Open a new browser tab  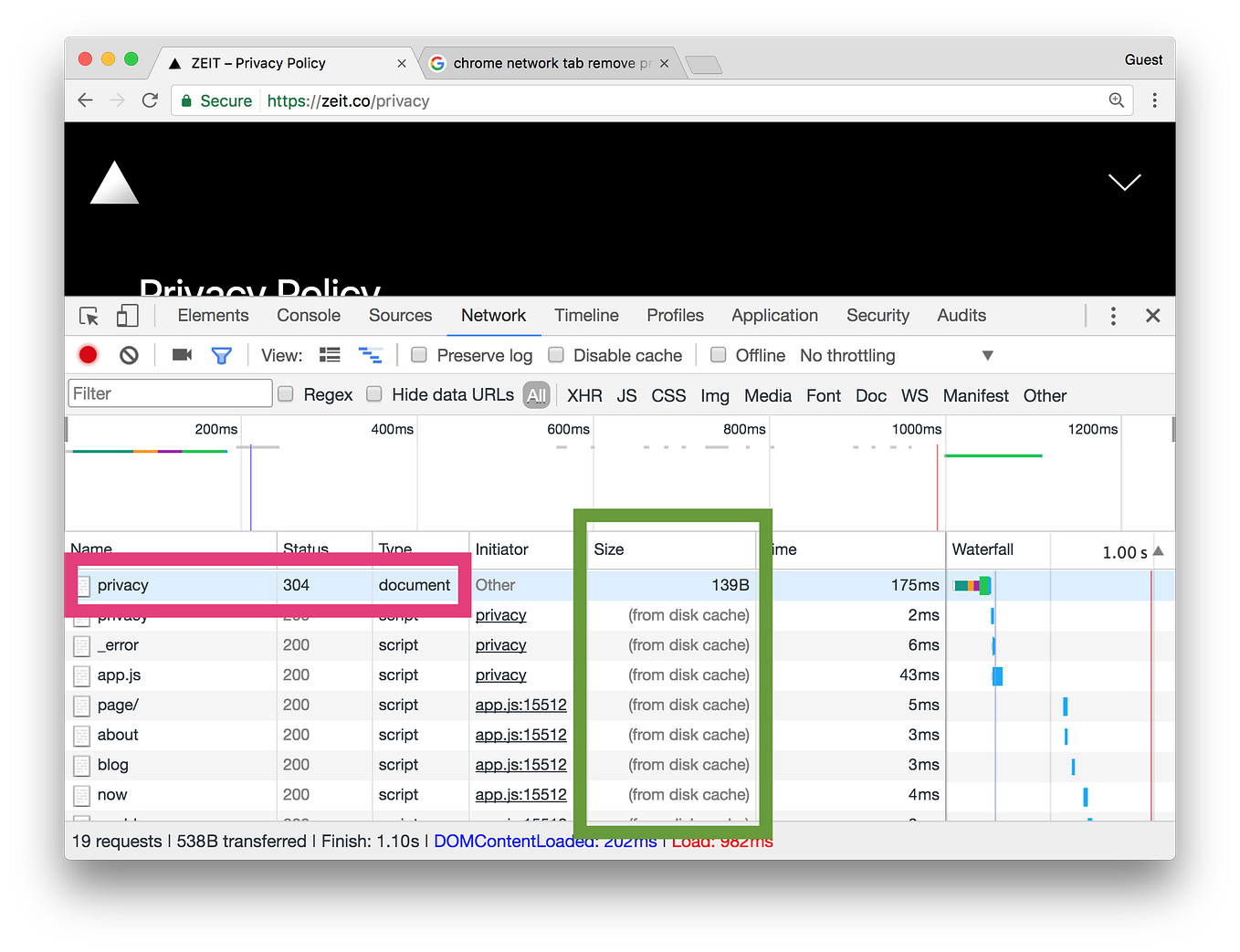pyautogui.click(x=703, y=64)
